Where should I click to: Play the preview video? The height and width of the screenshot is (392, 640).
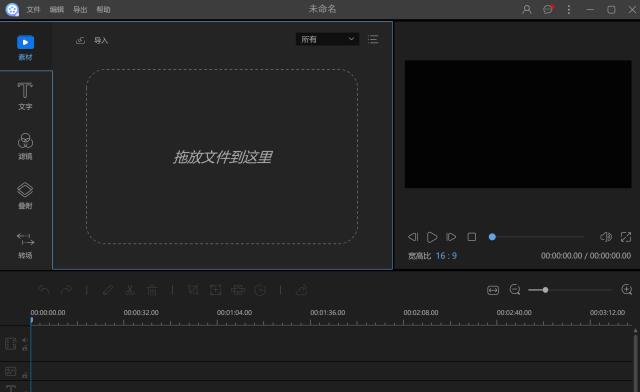(432, 237)
